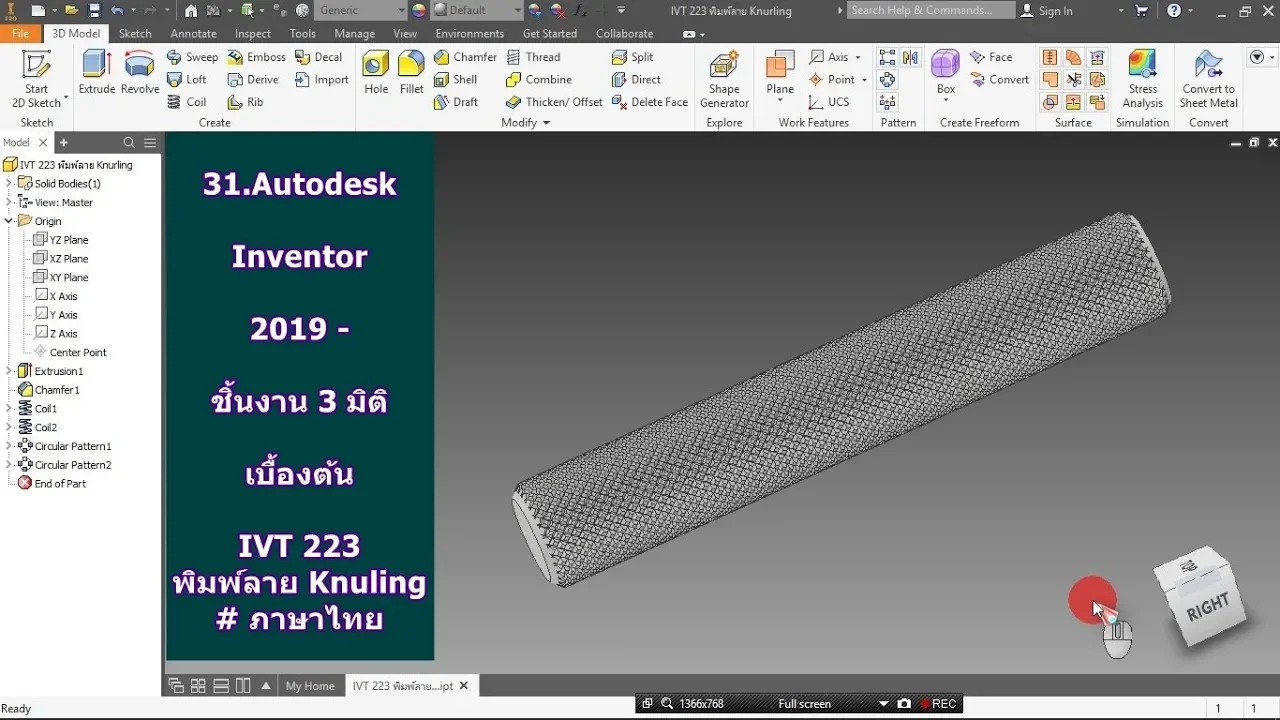Add a browser panel with plus
This screenshot has width=1280, height=720.
click(x=63, y=143)
